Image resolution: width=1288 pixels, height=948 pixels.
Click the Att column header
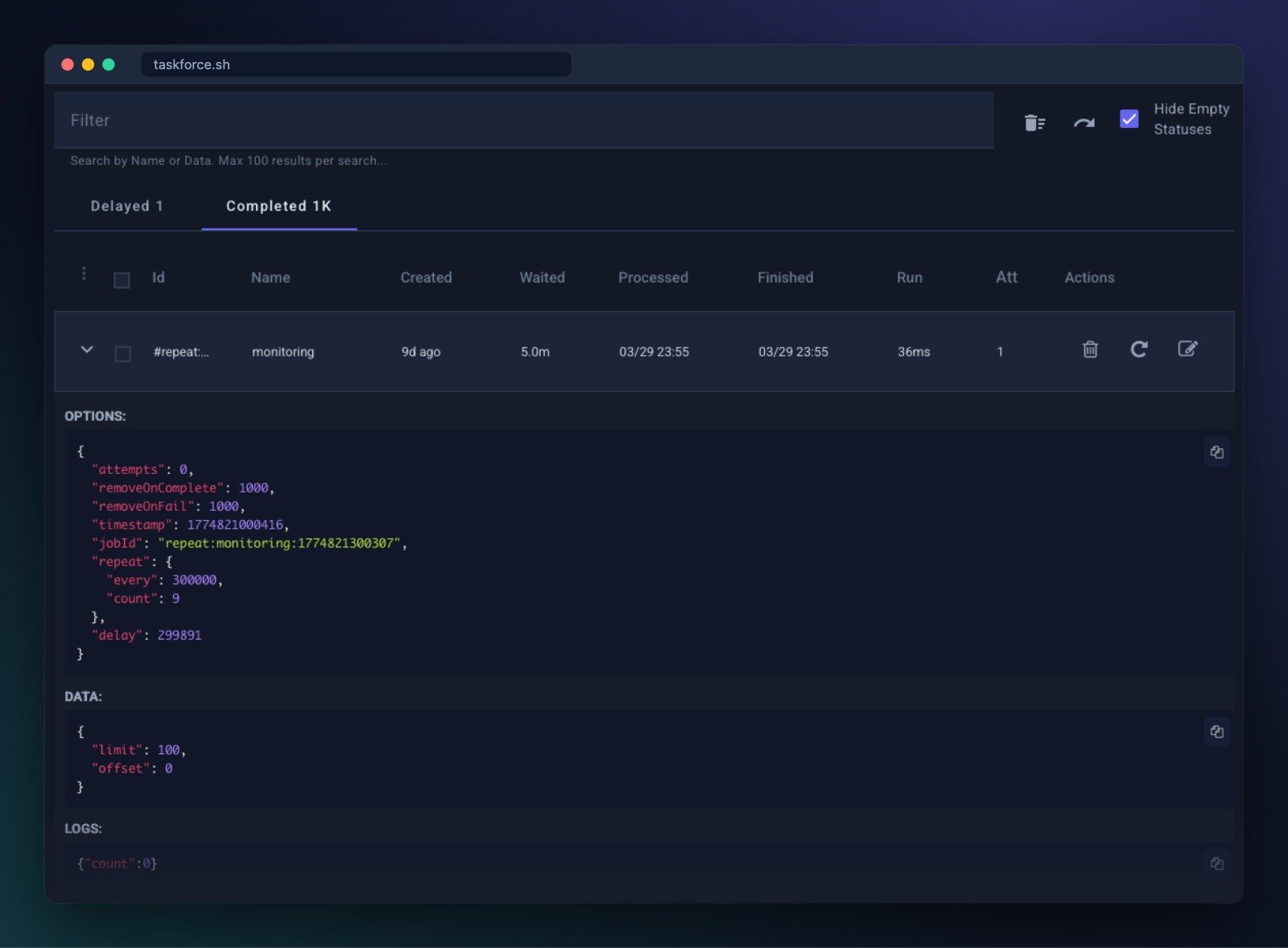pyautogui.click(x=1006, y=277)
